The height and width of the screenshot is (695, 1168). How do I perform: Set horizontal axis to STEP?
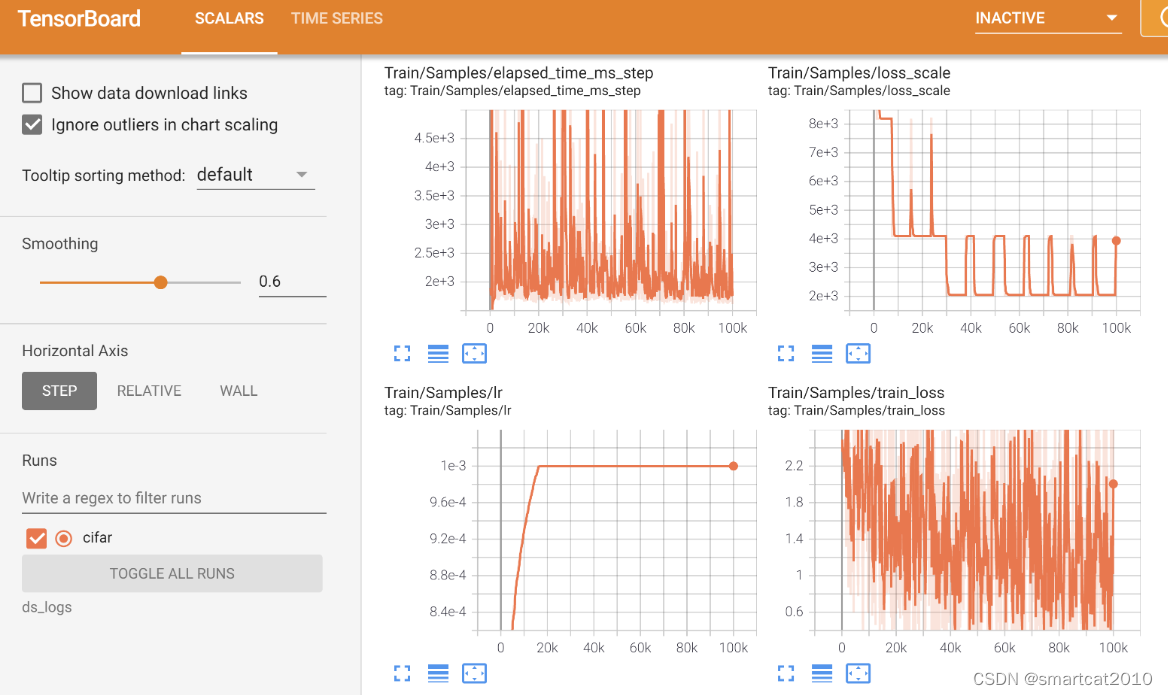point(60,391)
